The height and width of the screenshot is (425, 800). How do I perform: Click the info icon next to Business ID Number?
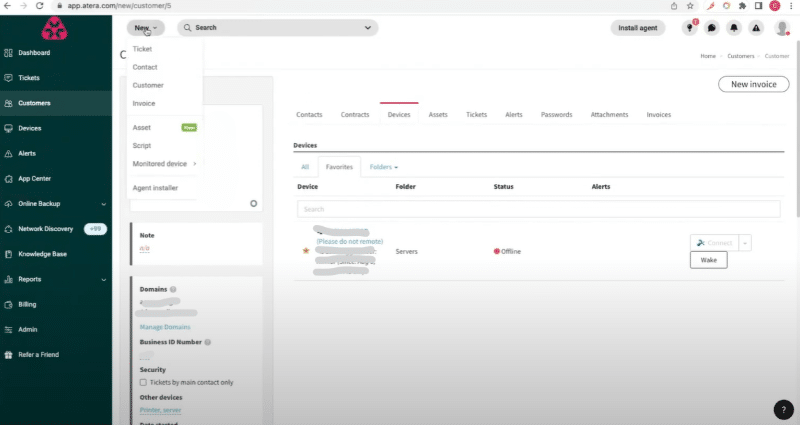tap(208, 342)
